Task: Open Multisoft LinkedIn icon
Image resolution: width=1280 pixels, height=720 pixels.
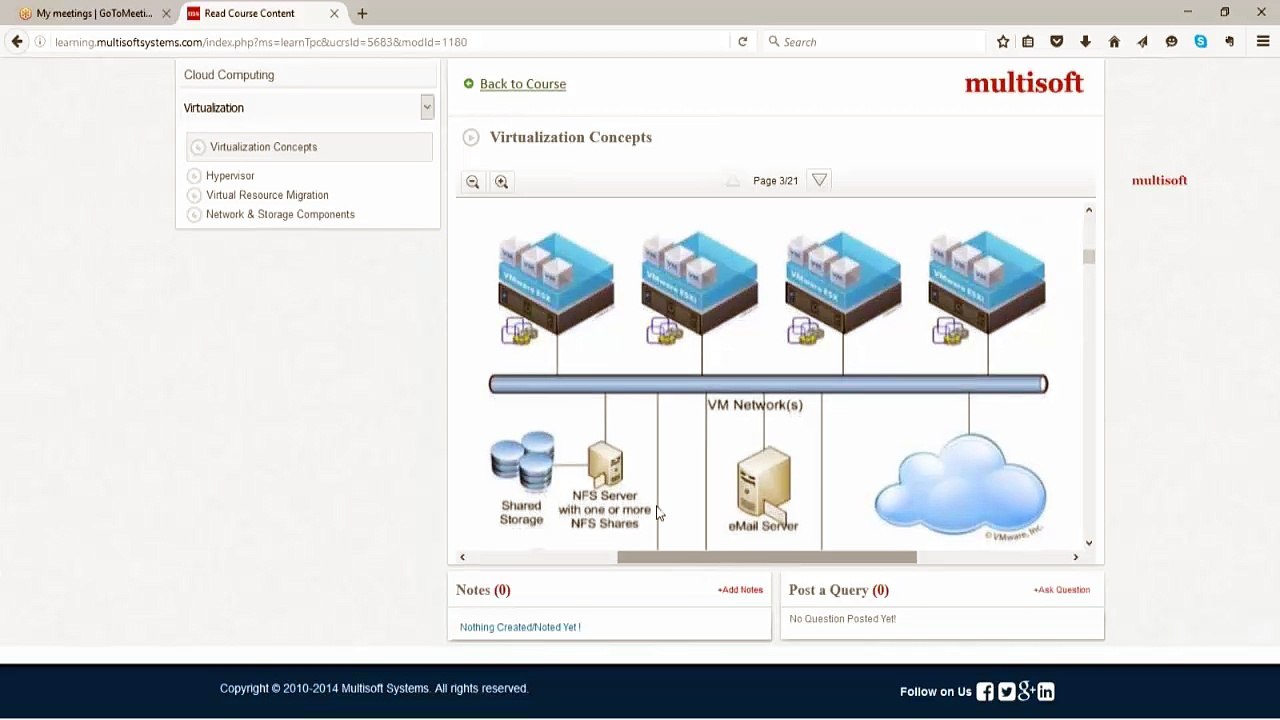Action: click(x=1046, y=691)
